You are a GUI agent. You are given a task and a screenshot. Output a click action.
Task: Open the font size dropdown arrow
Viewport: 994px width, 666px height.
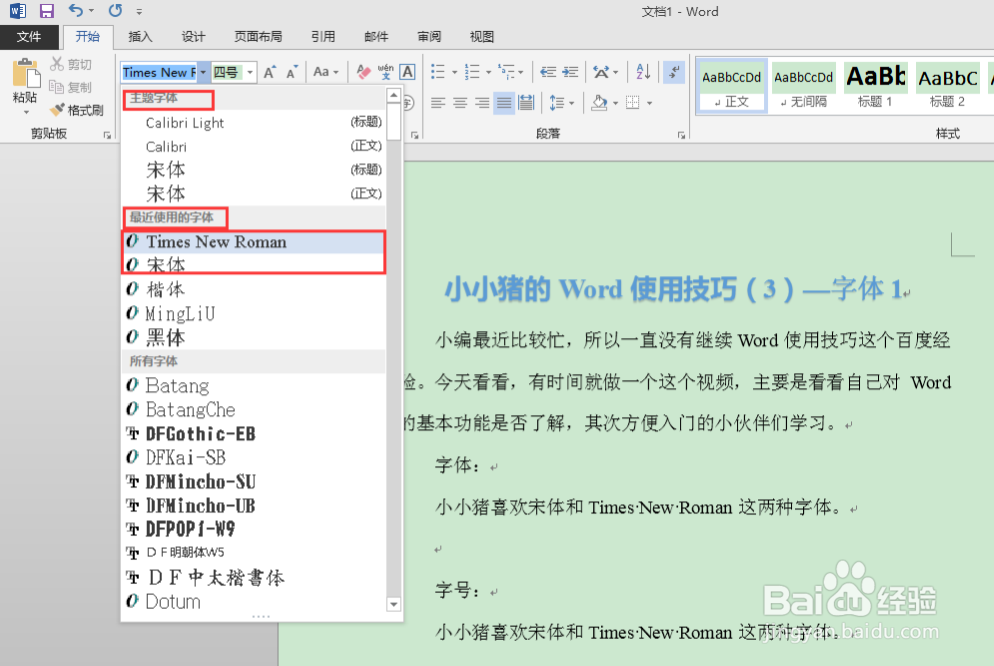coord(250,72)
